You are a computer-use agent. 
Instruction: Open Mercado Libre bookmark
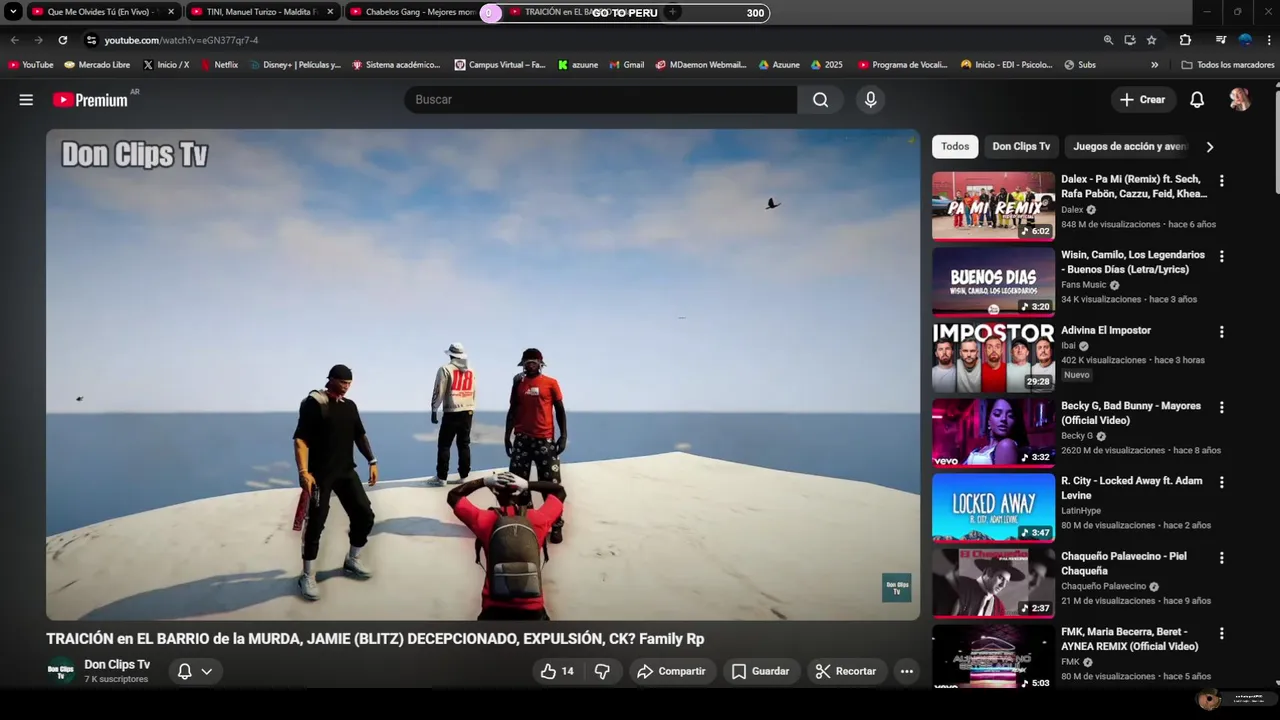(x=97, y=65)
